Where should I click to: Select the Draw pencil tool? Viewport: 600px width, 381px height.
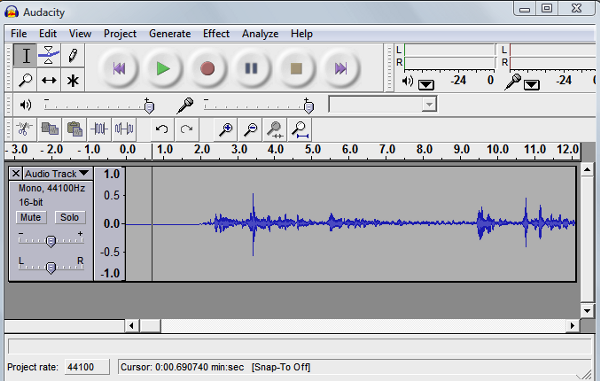72,55
